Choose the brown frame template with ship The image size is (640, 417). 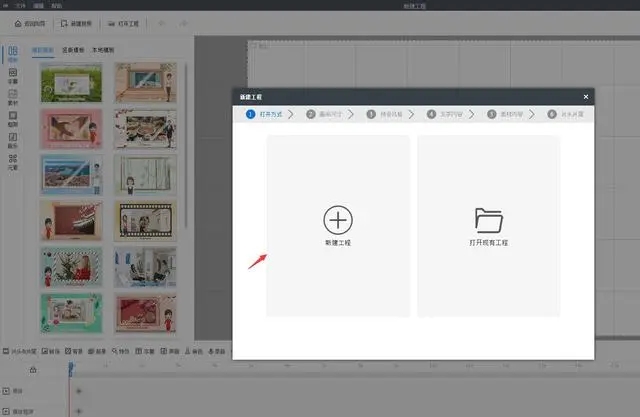(71, 221)
